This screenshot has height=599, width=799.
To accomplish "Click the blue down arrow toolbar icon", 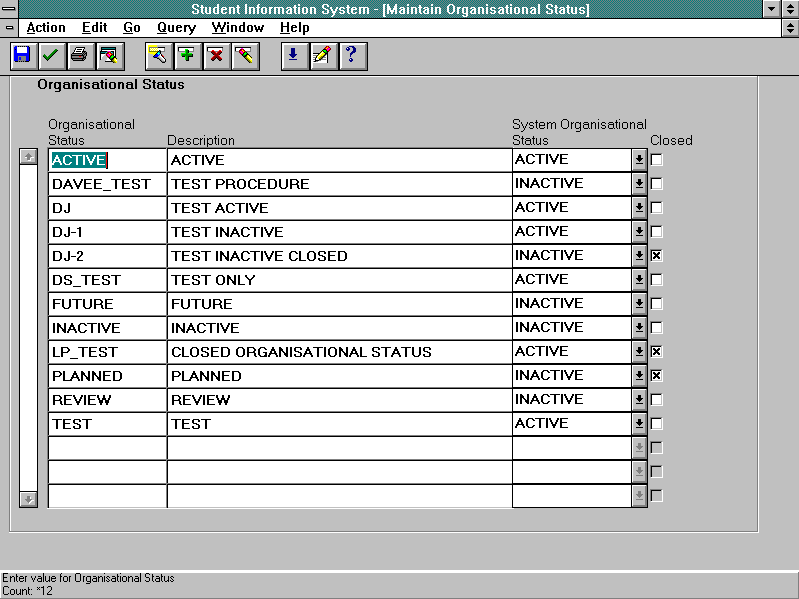I will 293,55.
